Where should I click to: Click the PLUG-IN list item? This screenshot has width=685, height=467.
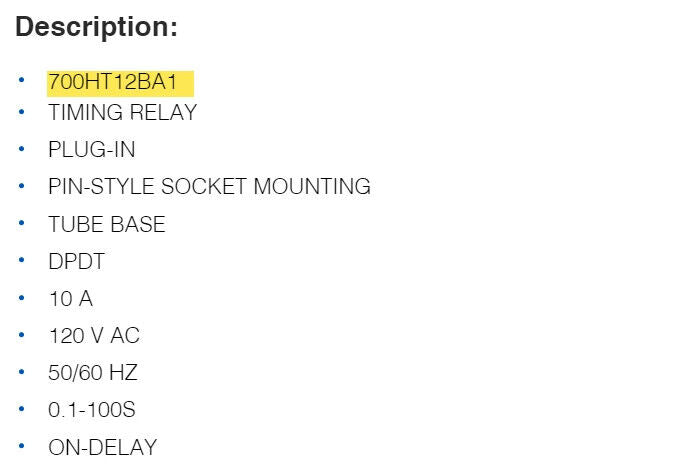click(x=92, y=149)
